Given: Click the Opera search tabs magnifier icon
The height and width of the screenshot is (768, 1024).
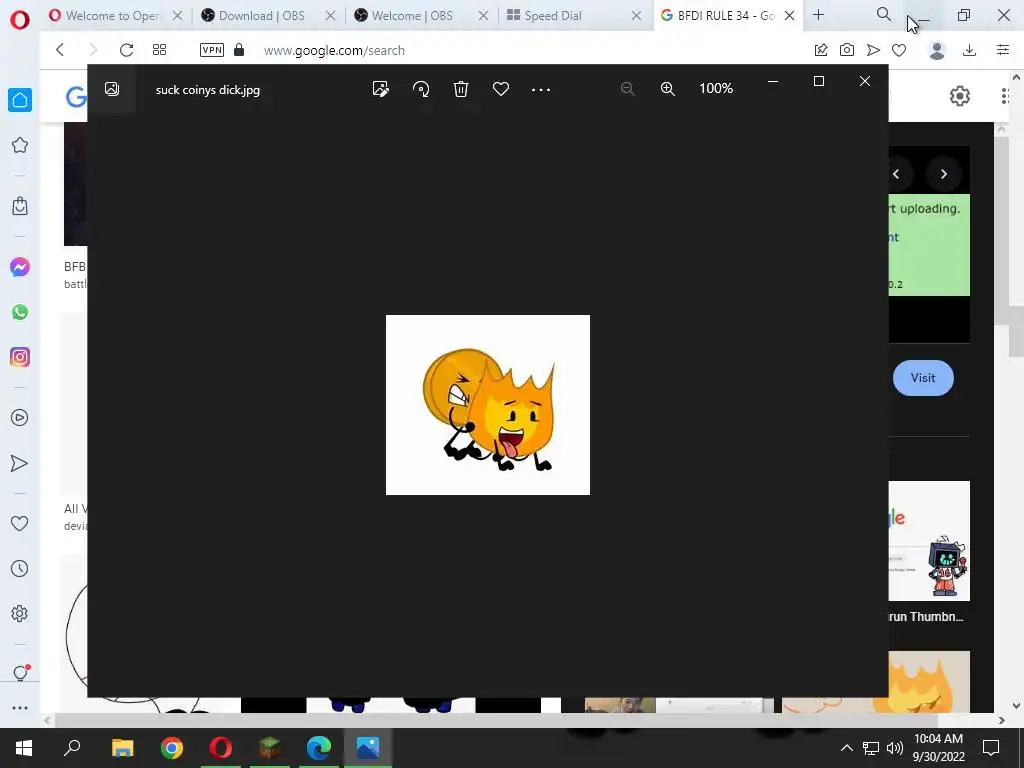Looking at the screenshot, I should [x=884, y=14].
